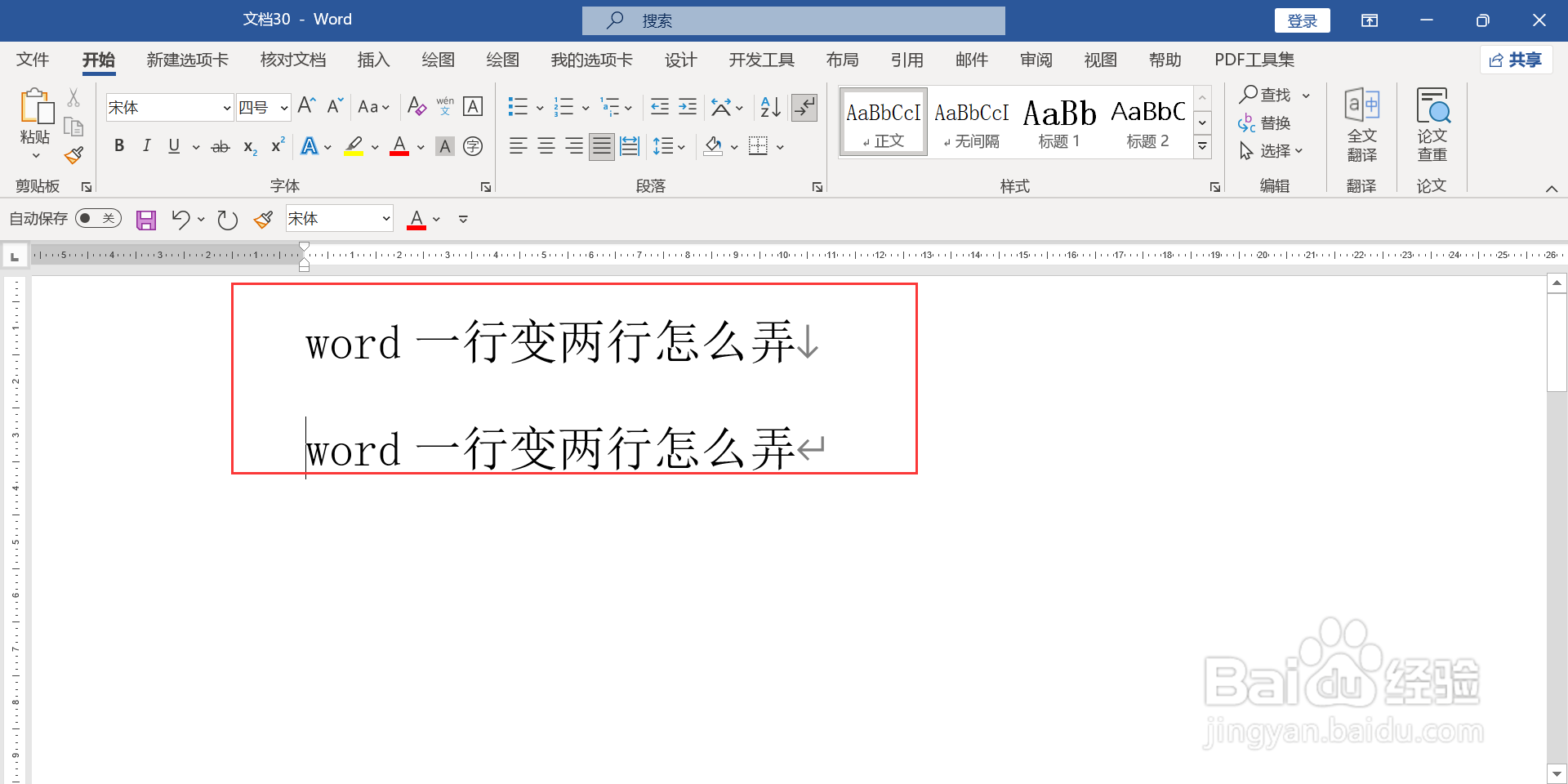Switch to the 布局 Layout tab
The image size is (1568, 784).
point(842,60)
